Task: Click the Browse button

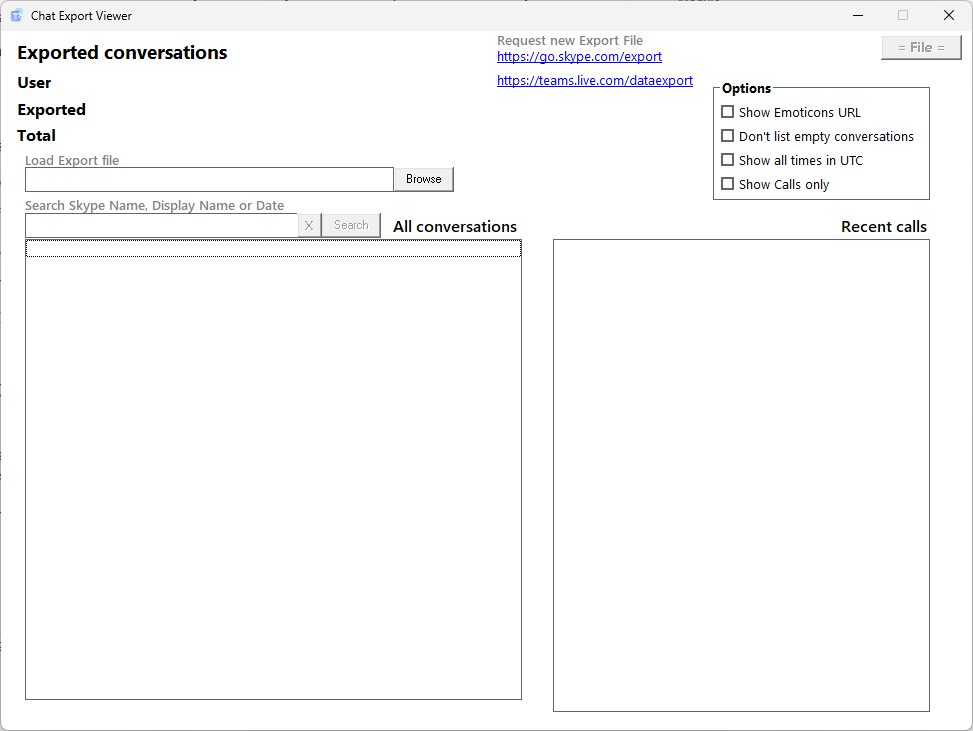Action: (x=424, y=179)
